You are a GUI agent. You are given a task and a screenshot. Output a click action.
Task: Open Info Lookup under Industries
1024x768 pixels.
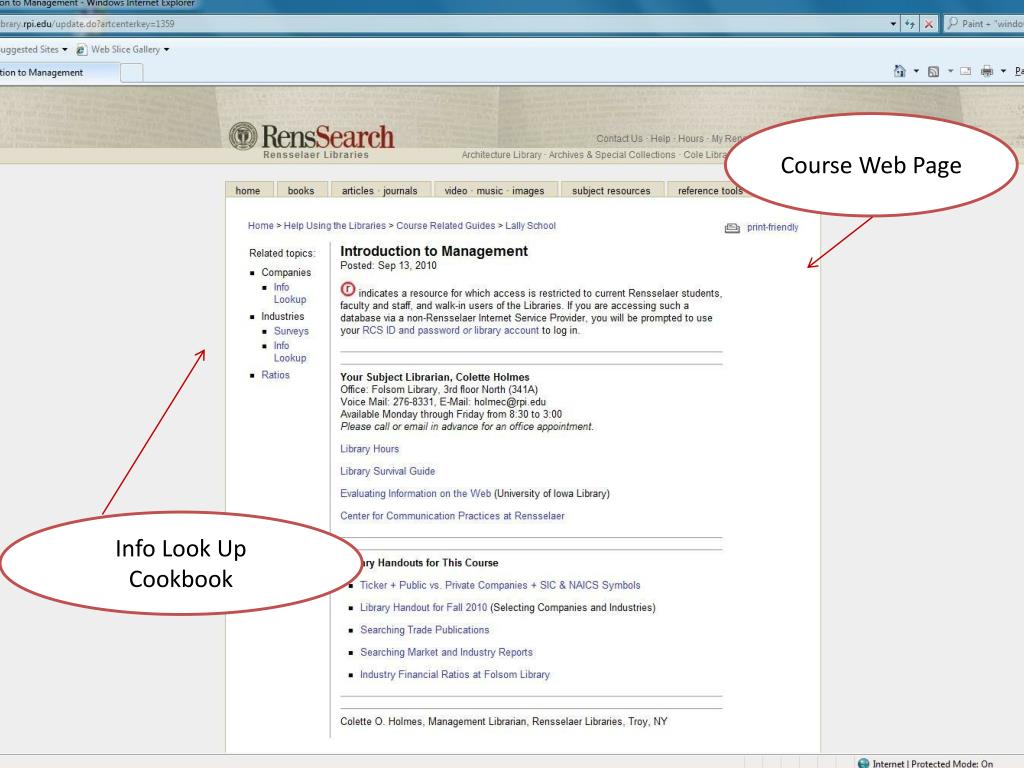tap(290, 352)
